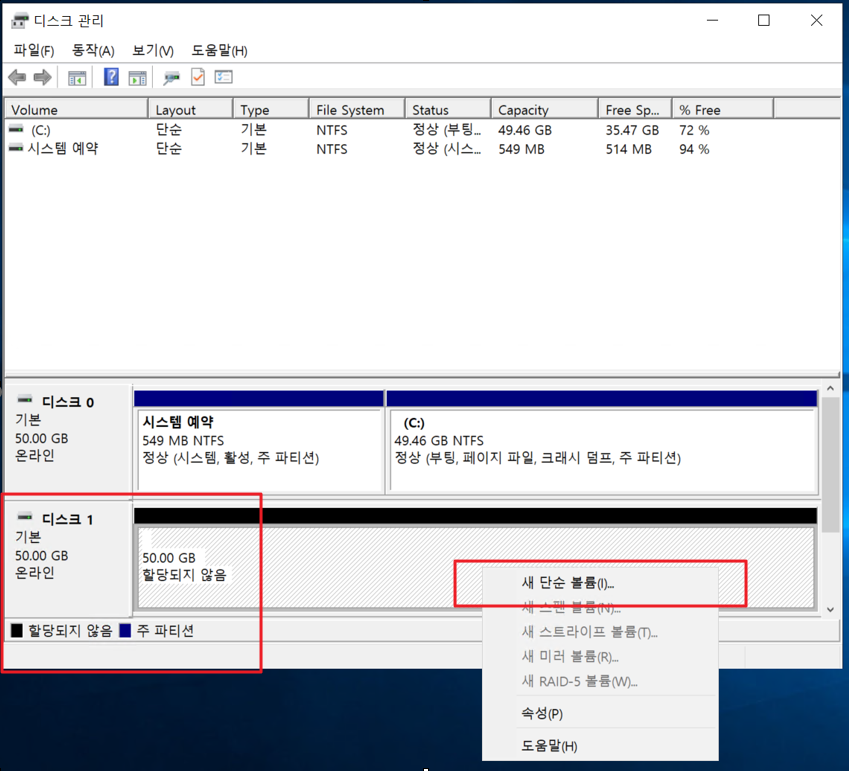Click NTFS in the 시스템 예약 row
The width and height of the screenshot is (849, 771).
click(x=332, y=149)
